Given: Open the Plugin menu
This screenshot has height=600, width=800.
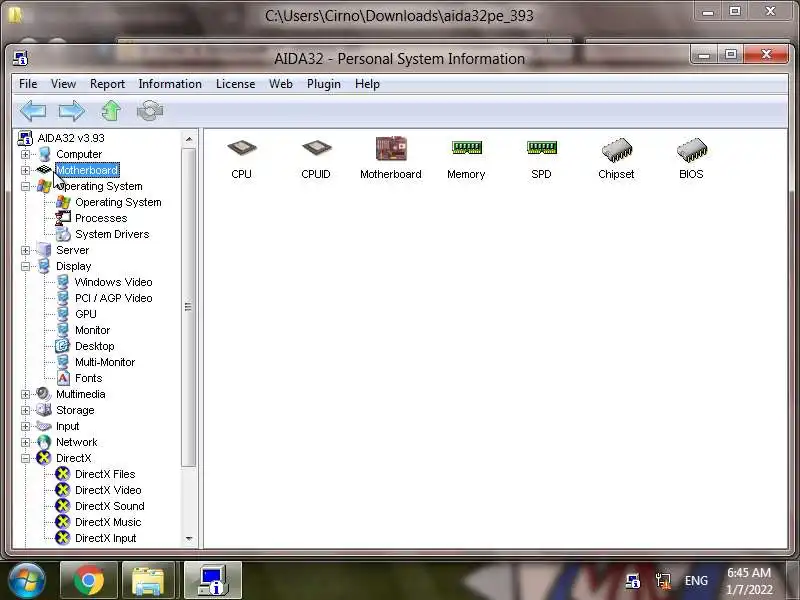Looking at the screenshot, I should tap(323, 84).
